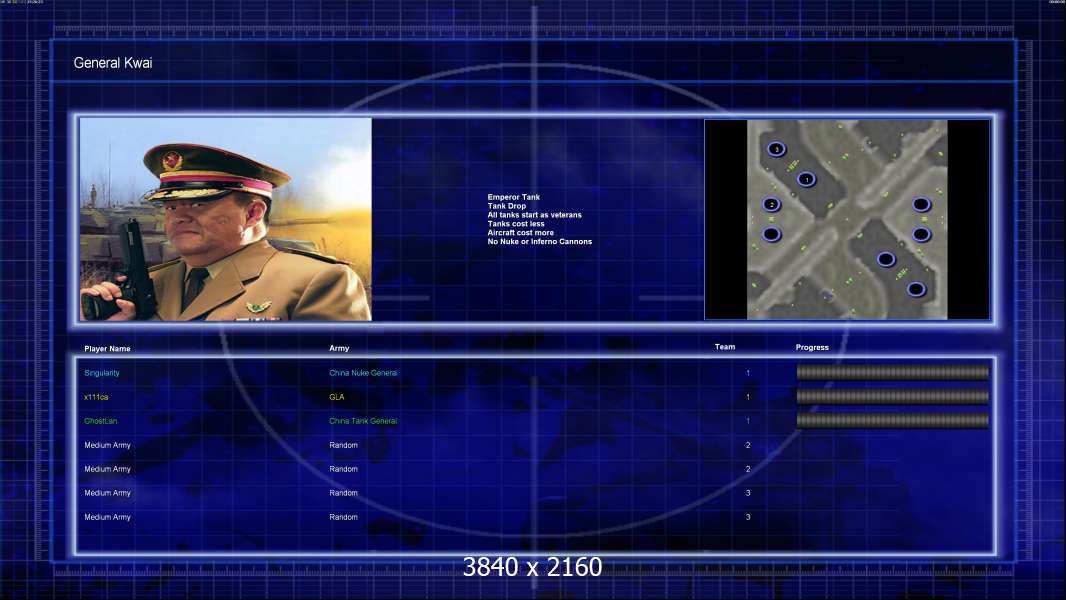Click the 'Army' column header
This screenshot has height=600, width=1066.
click(x=339, y=348)
